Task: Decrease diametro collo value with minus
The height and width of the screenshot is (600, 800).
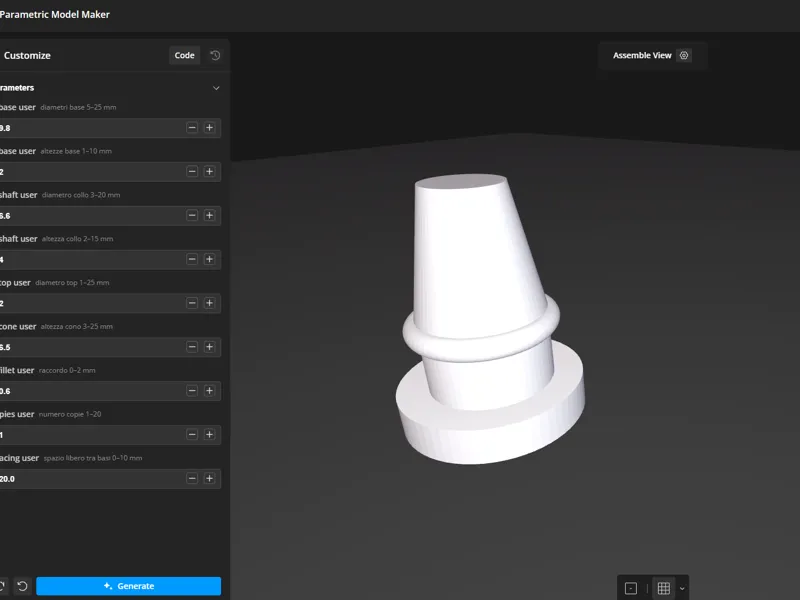Action: (192, 215)
